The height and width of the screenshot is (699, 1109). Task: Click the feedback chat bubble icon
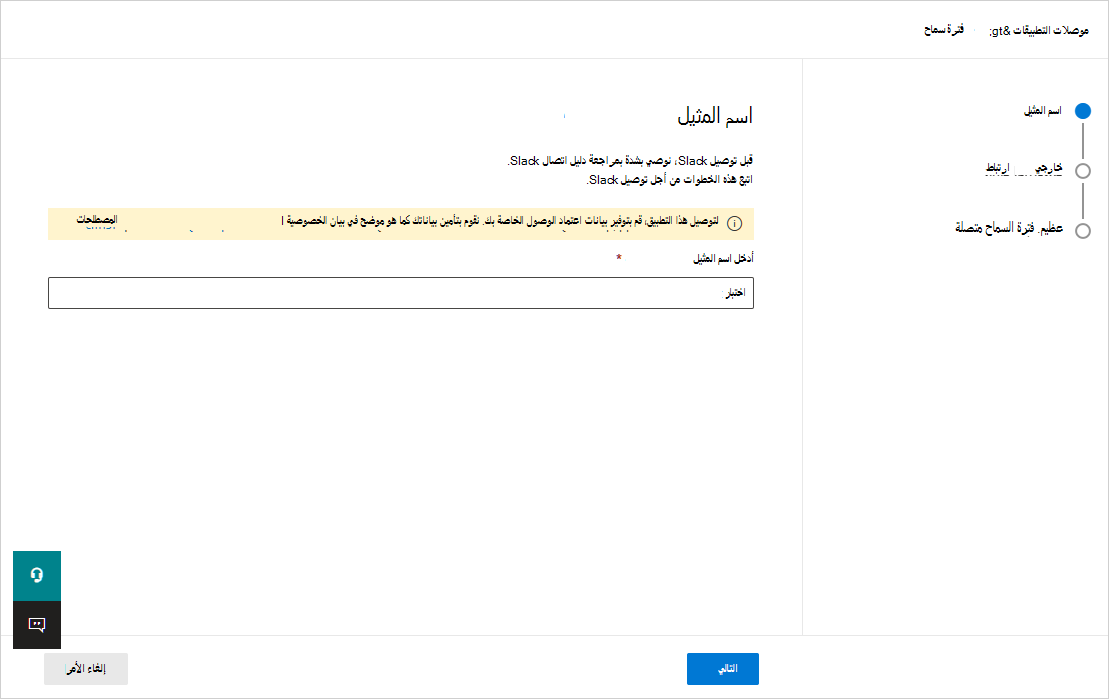(36, 624)
